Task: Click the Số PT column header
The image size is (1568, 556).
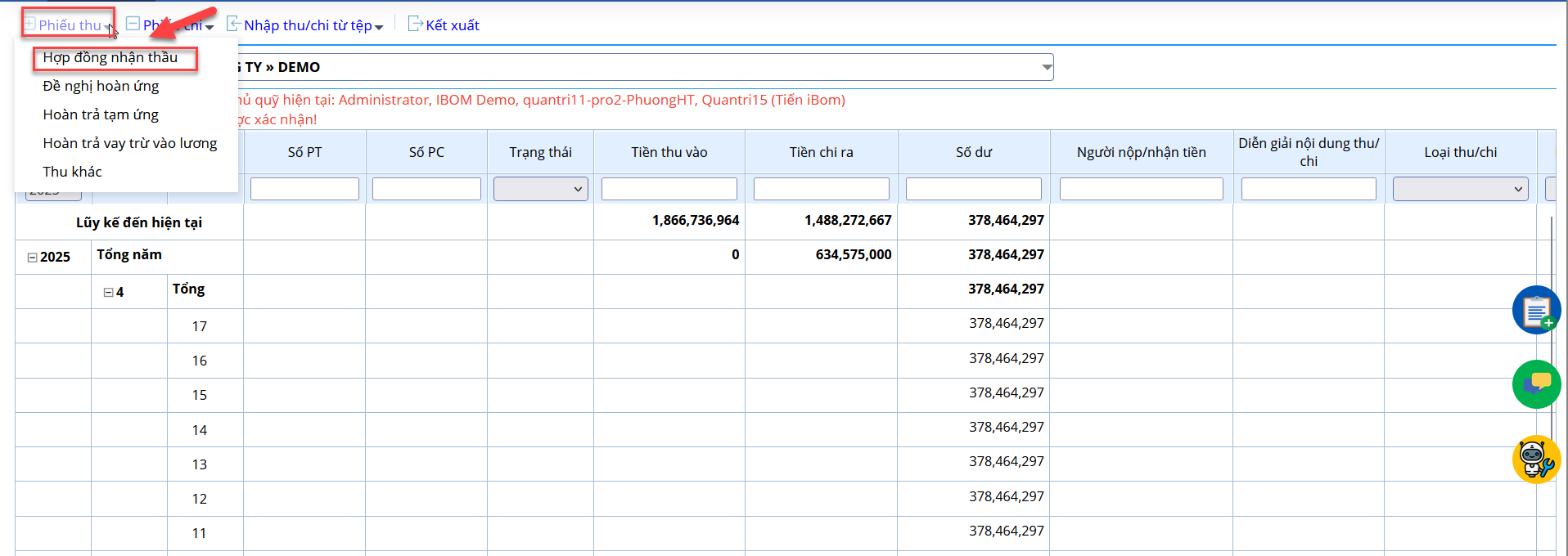Action: click(304, 152)
